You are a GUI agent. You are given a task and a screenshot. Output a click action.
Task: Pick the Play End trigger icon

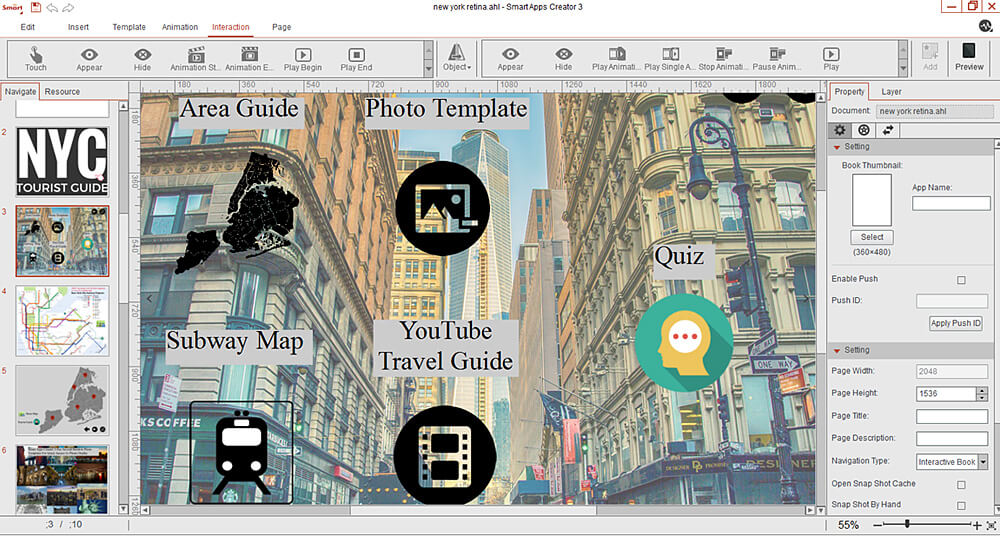357,55
